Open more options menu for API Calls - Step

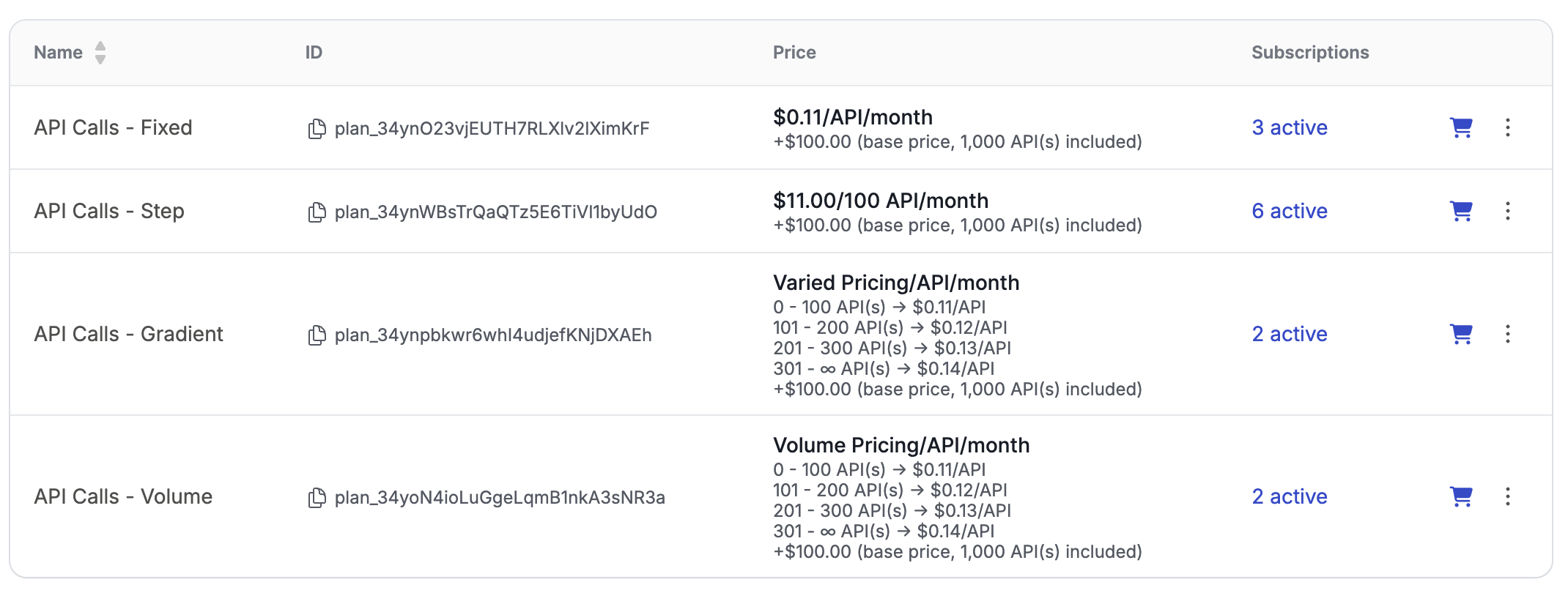(1507, 211)
